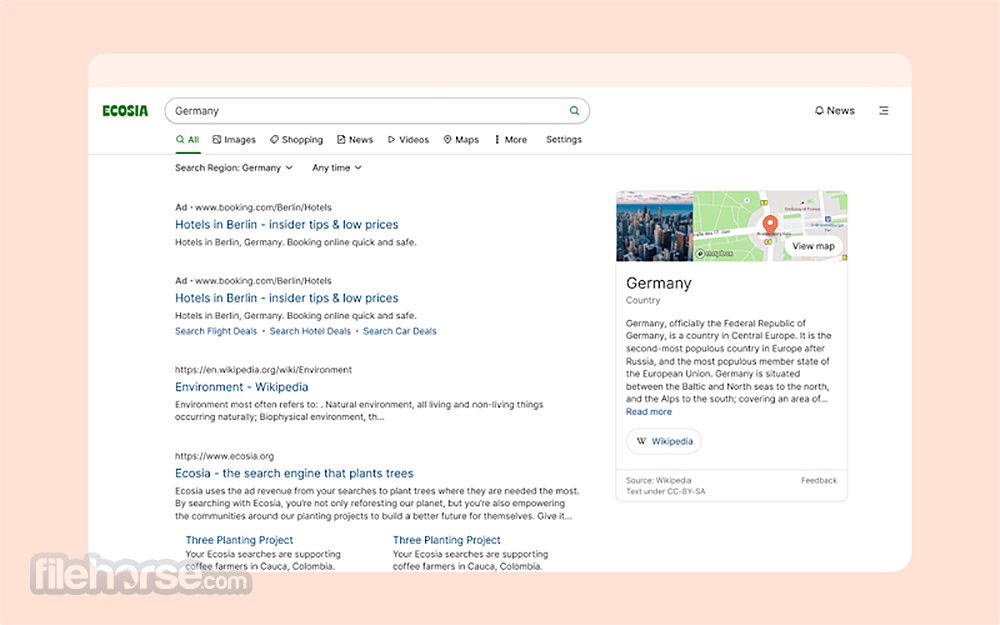Image resolution: width=1000 pixels, height=625 pixels.
Task: Open the Maps tab
Action: pos(461,140)
